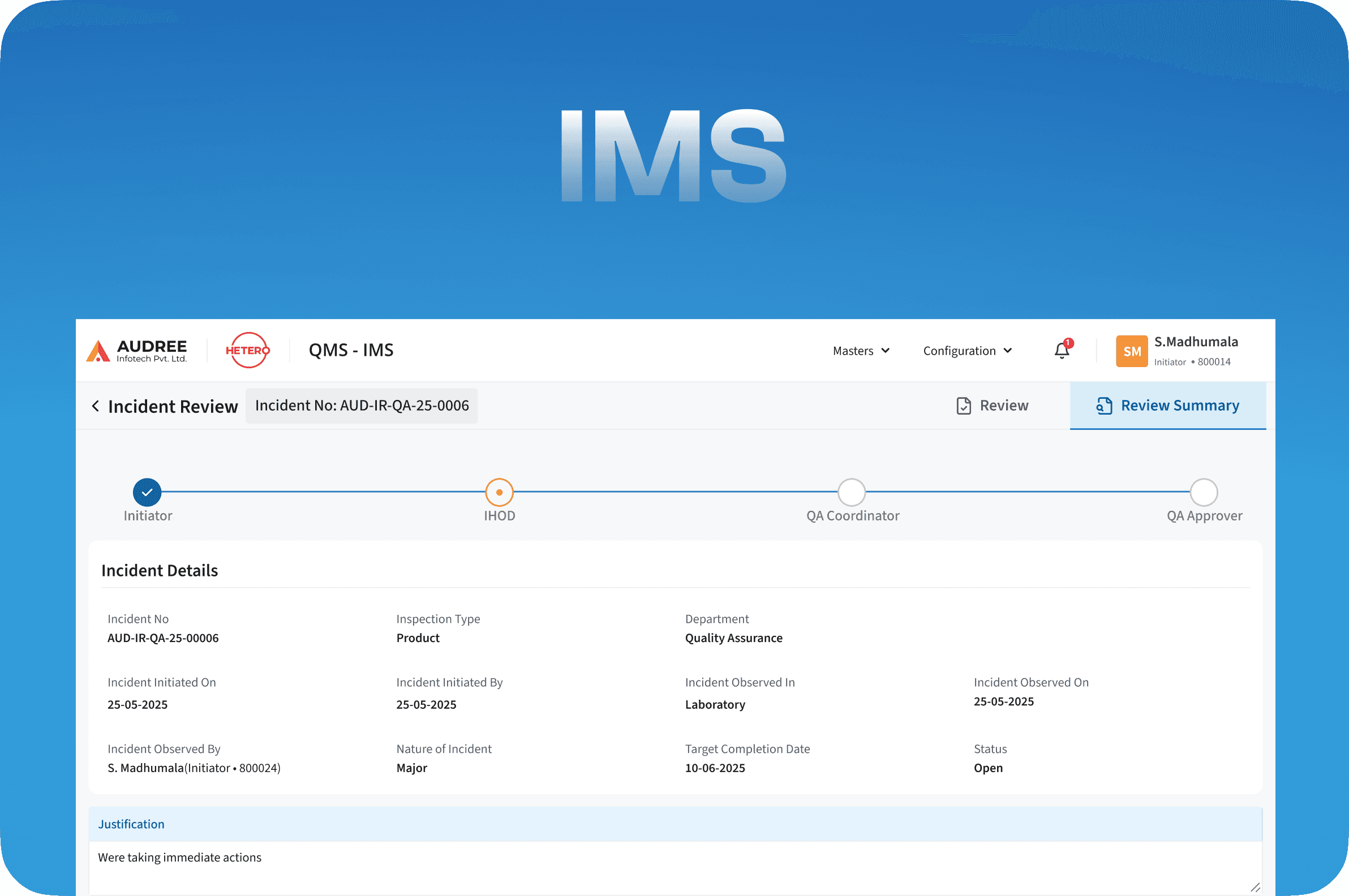
Task: Click the notification bell icon
Action: tap(1061, 351)
